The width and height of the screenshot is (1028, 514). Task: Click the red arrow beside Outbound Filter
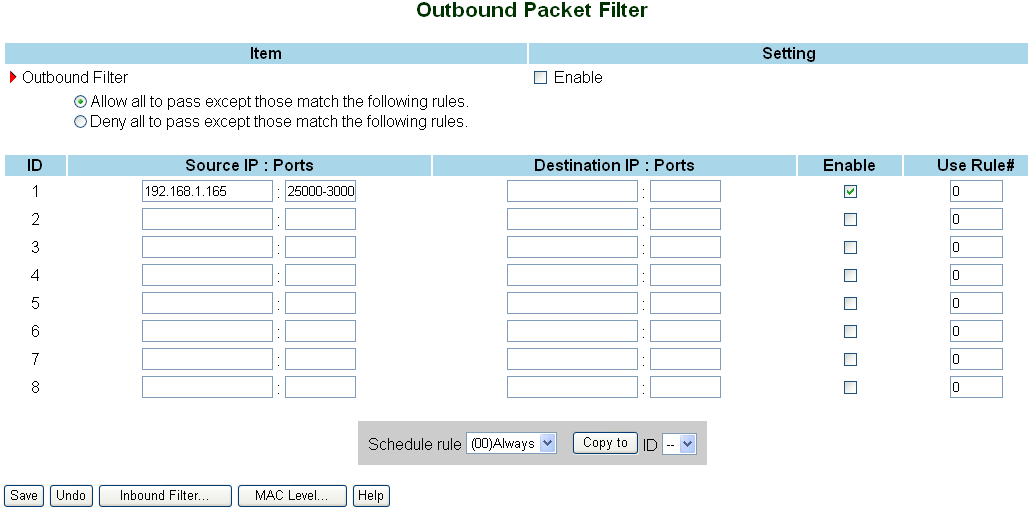[13, 77]
